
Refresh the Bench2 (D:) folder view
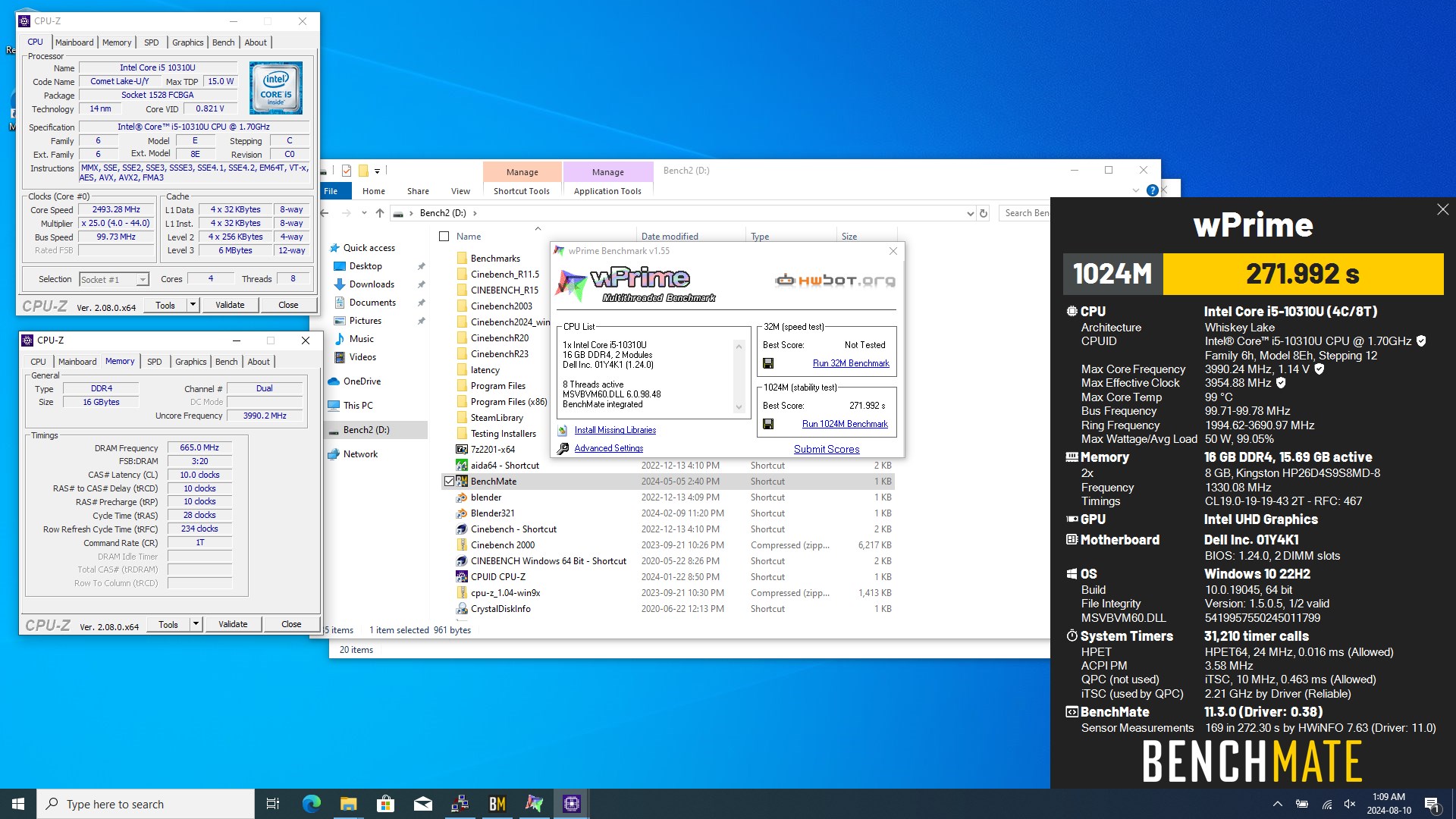point(984,213)
